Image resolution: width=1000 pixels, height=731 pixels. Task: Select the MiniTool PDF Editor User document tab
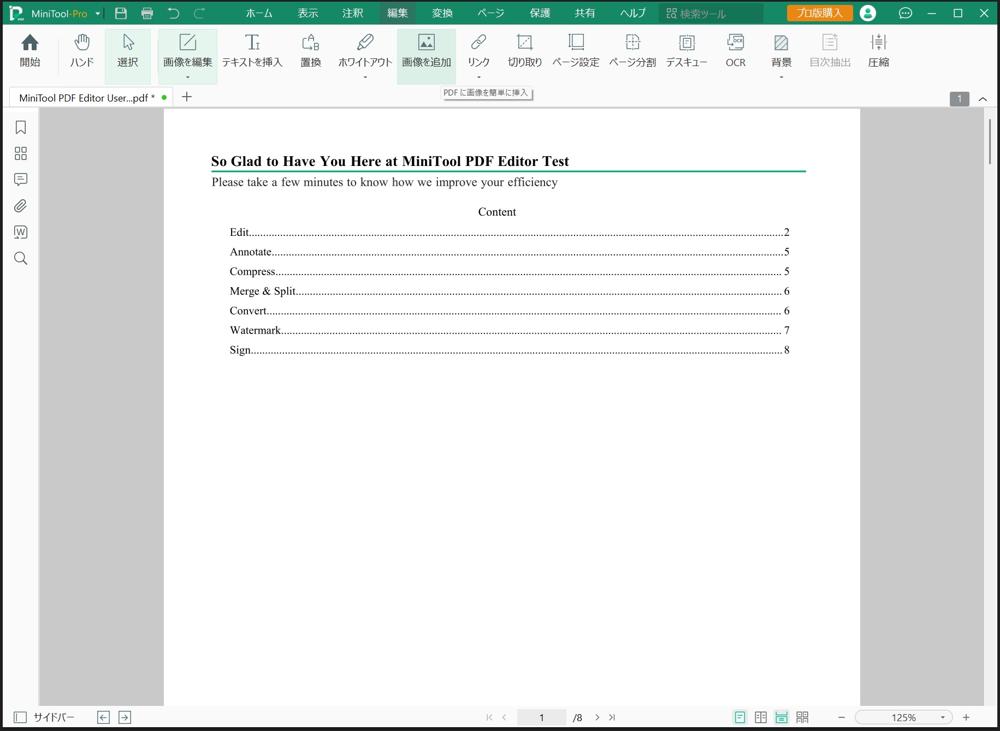tap(91, 98)
